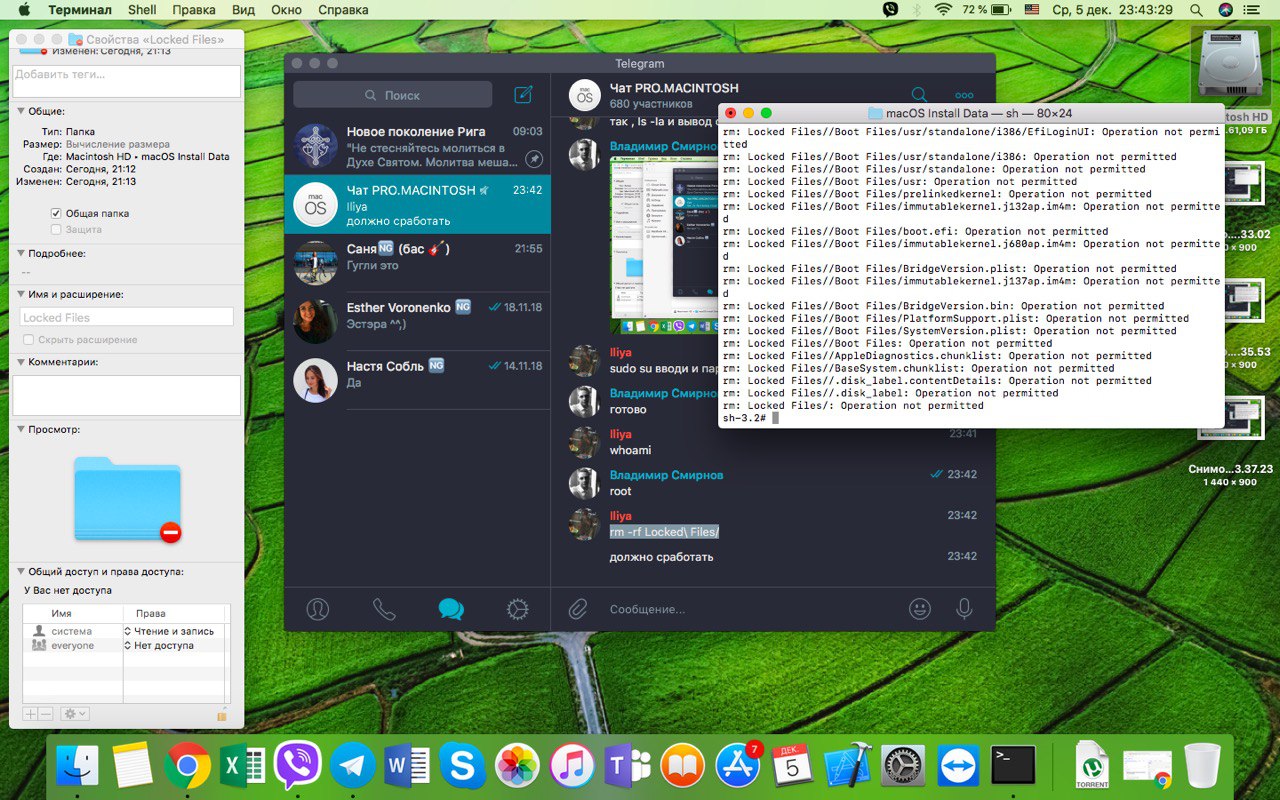Open the Окно menu

pyautogui.click(x=286, y=10)
